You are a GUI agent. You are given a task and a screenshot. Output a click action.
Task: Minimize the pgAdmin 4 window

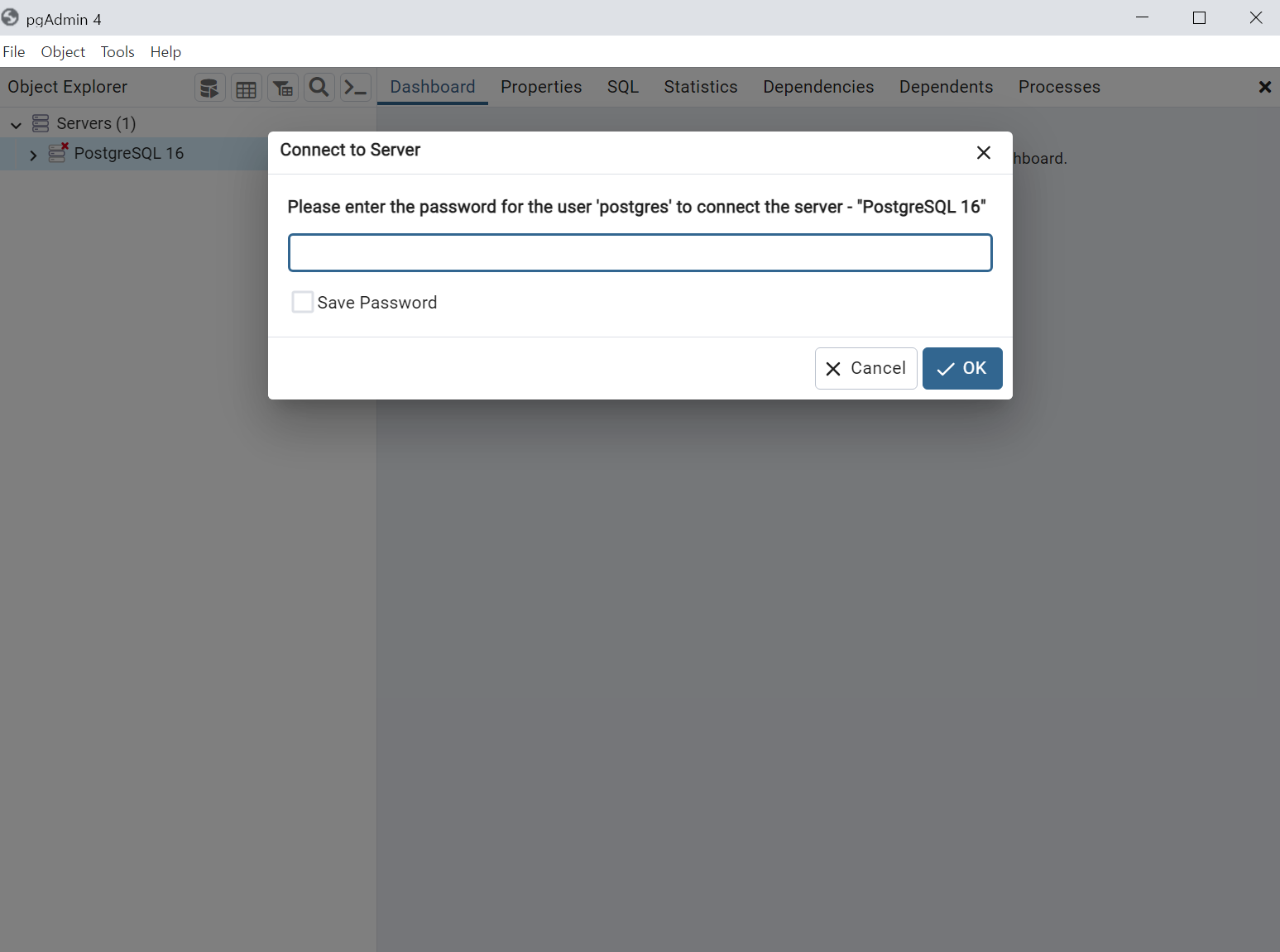tap(1143, 17)
